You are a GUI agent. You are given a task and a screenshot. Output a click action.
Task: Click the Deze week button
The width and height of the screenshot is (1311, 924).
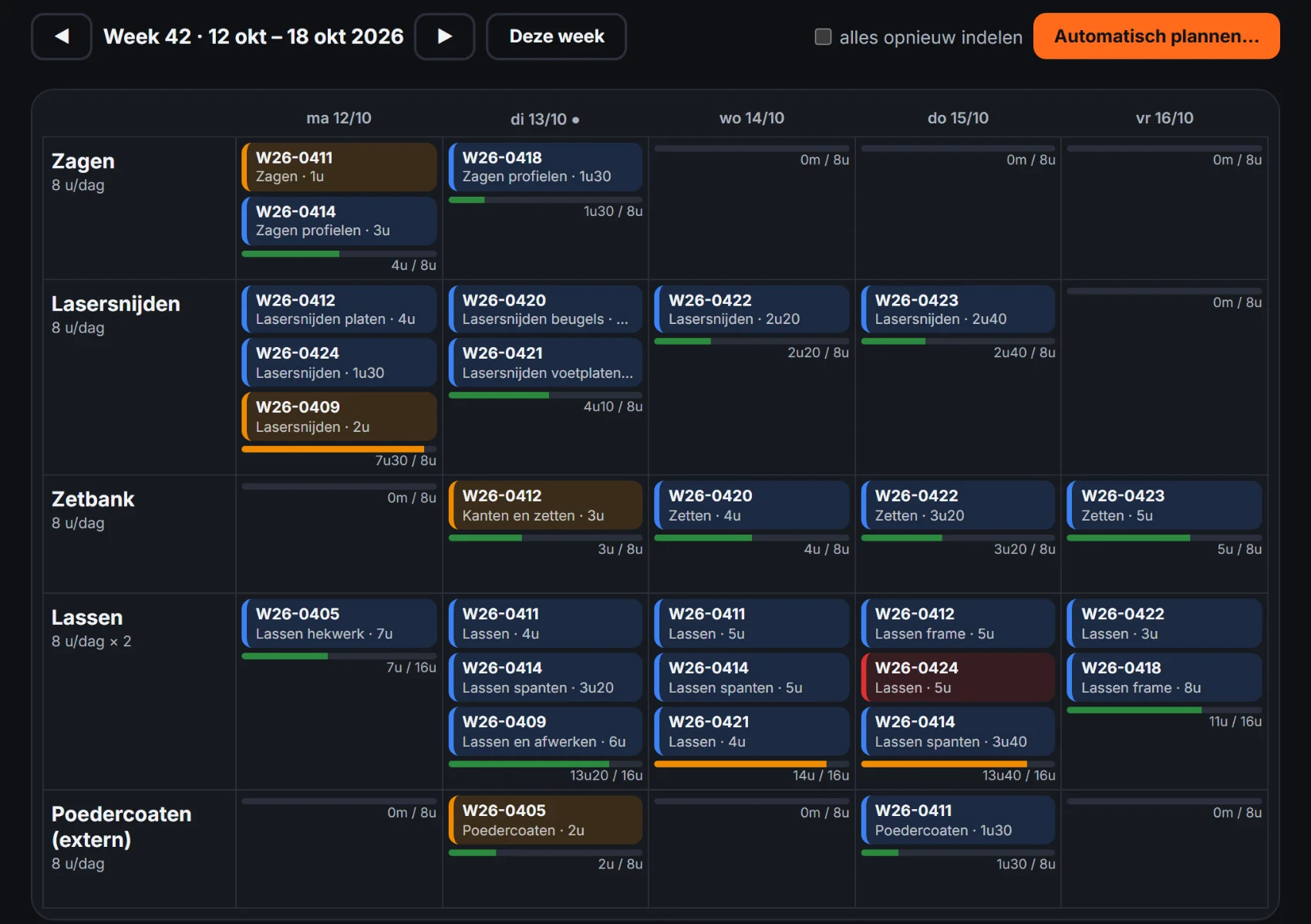556,36
